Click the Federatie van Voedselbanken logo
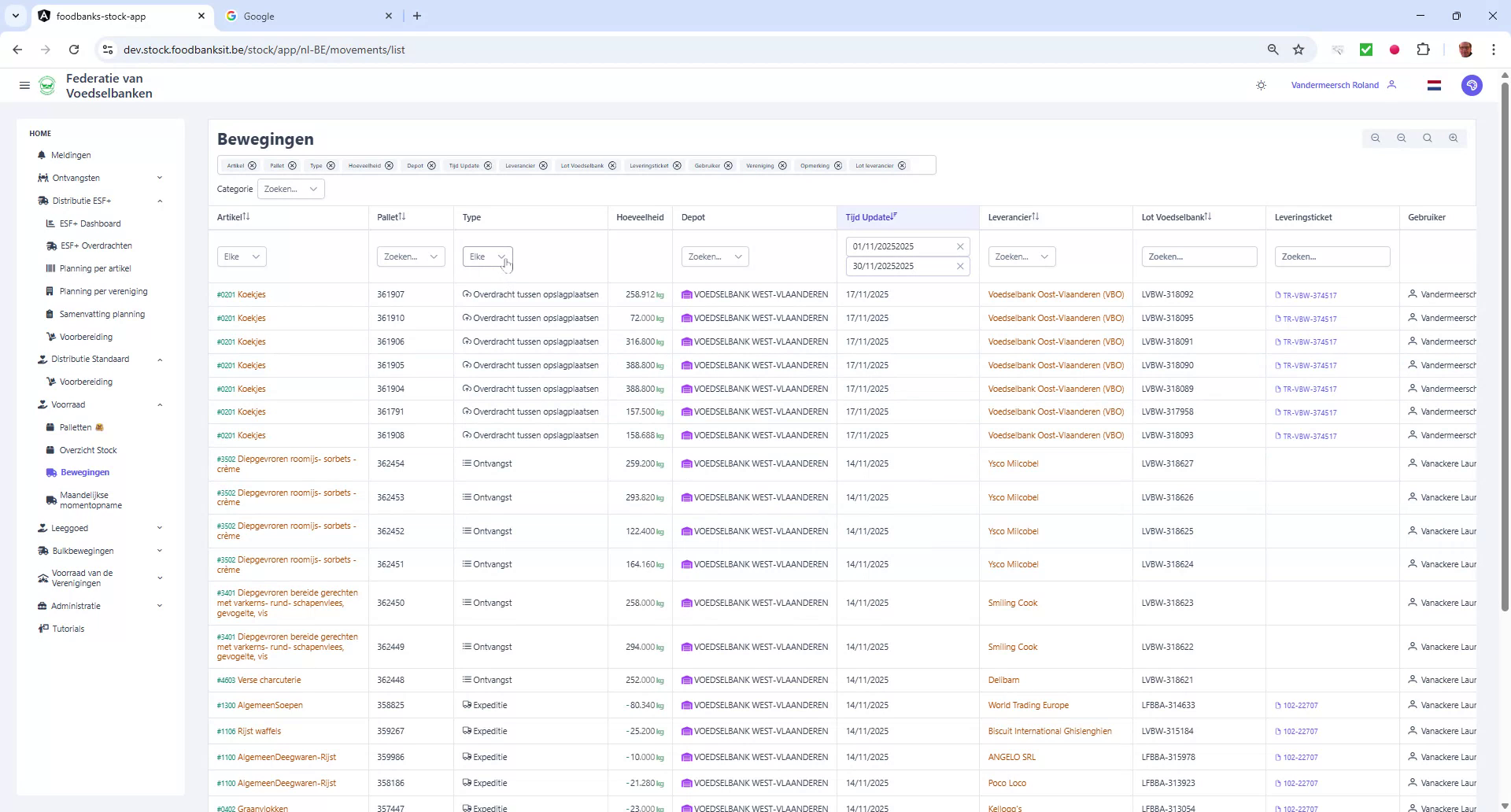This screenshot has width=1511, height=812. [x=47, y=85]
